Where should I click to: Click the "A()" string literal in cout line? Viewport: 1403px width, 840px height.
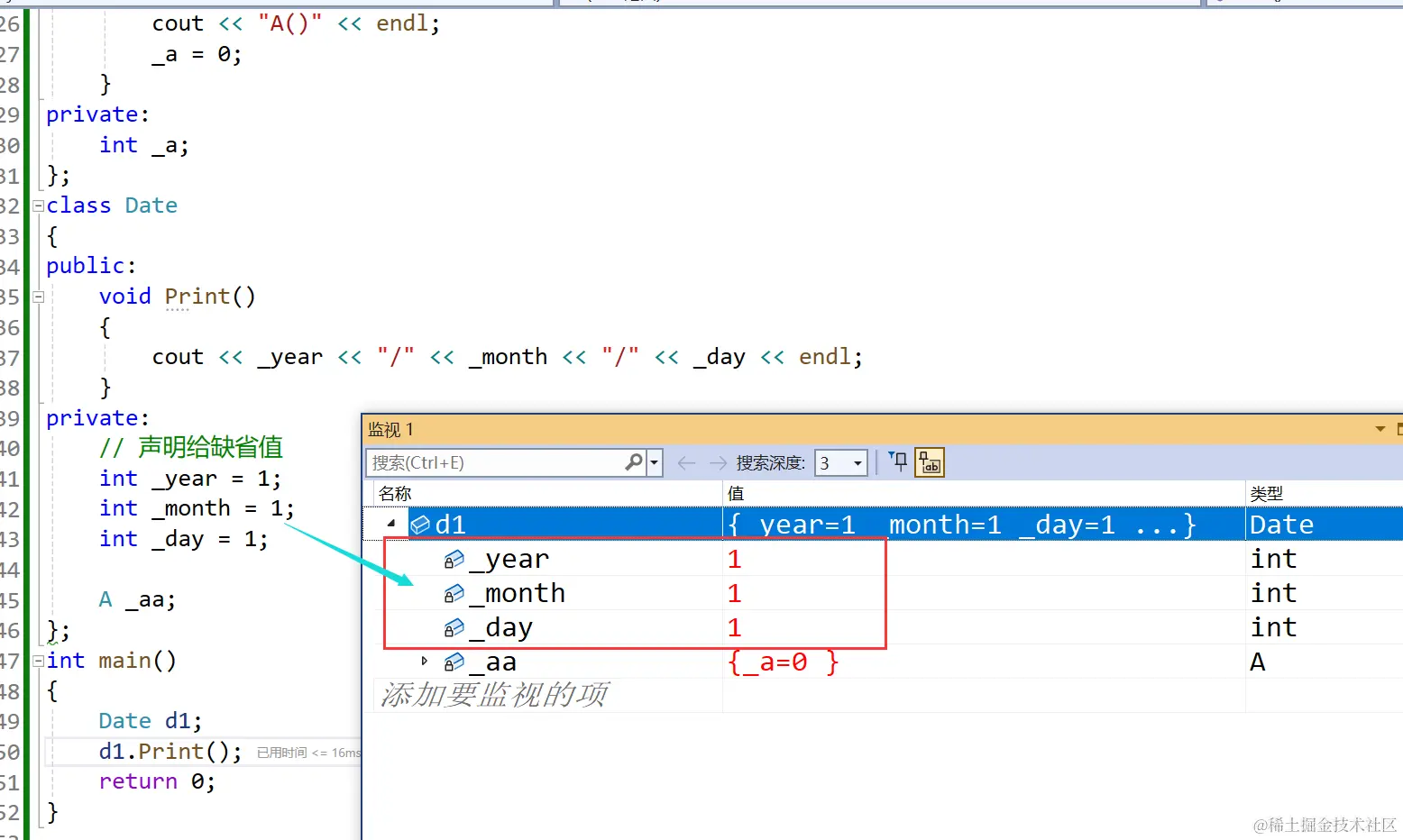click(x=289, y=23)
